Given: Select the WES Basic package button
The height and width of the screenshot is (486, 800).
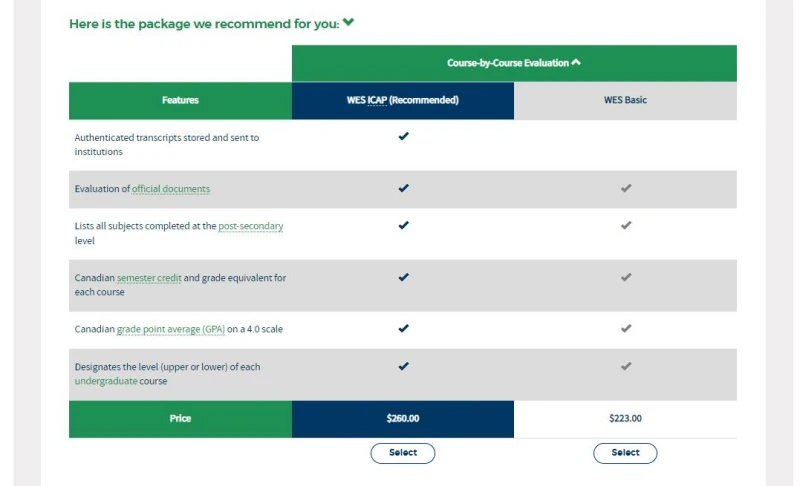Looking at the screenshot, I should coord(625,453).
